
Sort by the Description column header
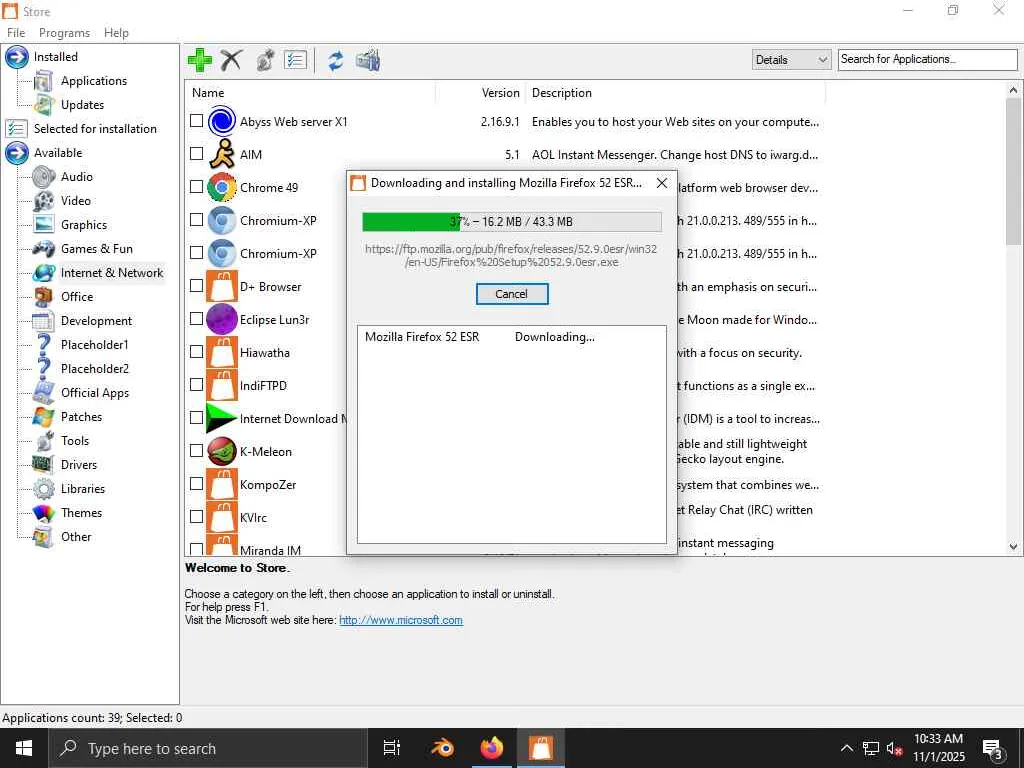click(675, 93)
